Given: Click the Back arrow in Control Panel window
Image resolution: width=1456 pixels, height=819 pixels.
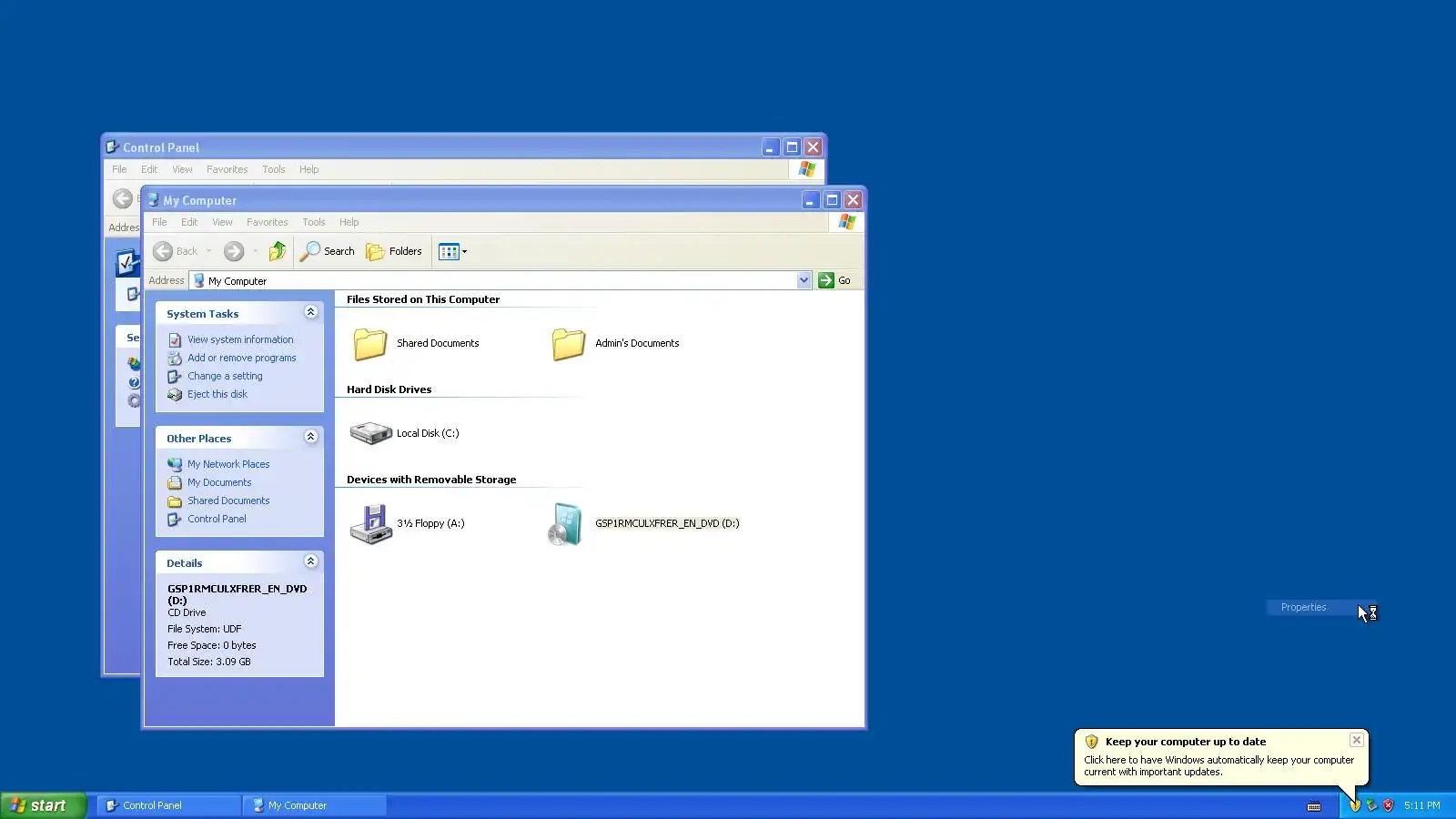Looking at the screenshot, I should pyautogui.click(x=123, y=198).
